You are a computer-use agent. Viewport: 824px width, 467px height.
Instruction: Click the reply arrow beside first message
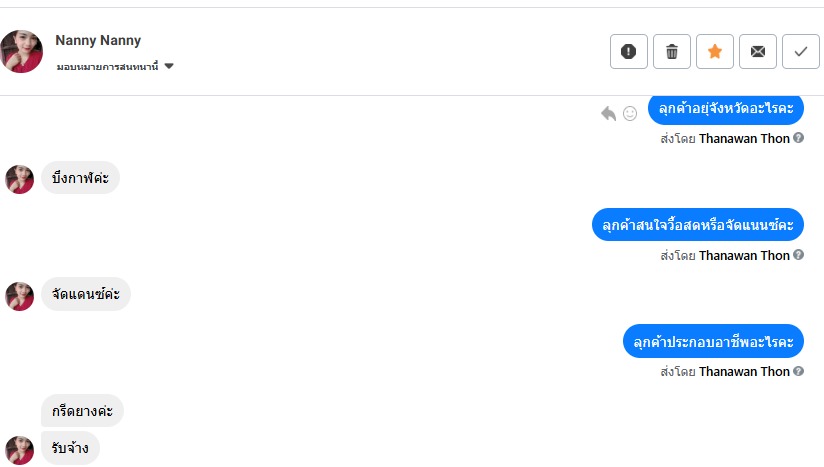tap(608, 113)
